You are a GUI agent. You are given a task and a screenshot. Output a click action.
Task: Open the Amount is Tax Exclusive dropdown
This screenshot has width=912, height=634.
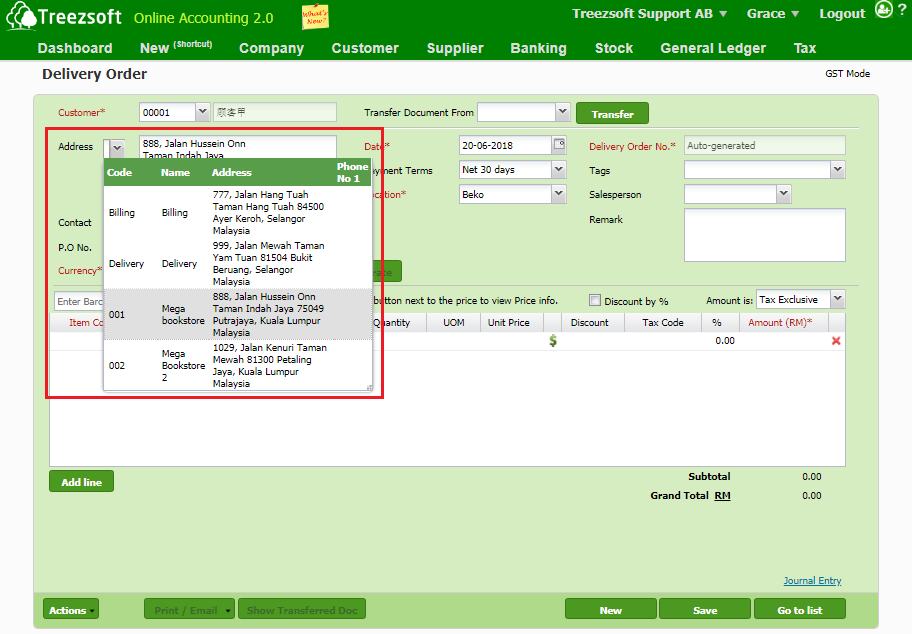(x=837, y=300)
